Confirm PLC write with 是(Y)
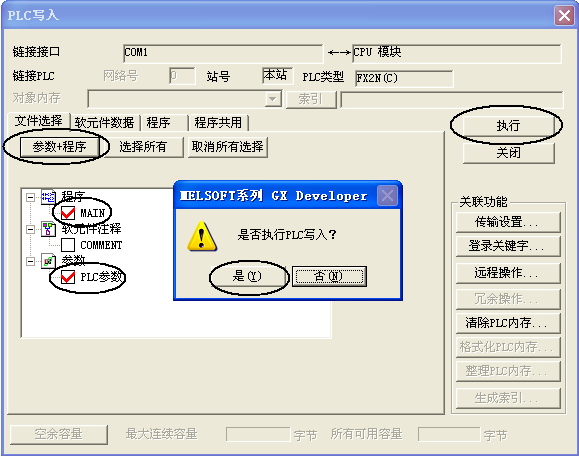The image size is (579, 456). pos(247,276)
